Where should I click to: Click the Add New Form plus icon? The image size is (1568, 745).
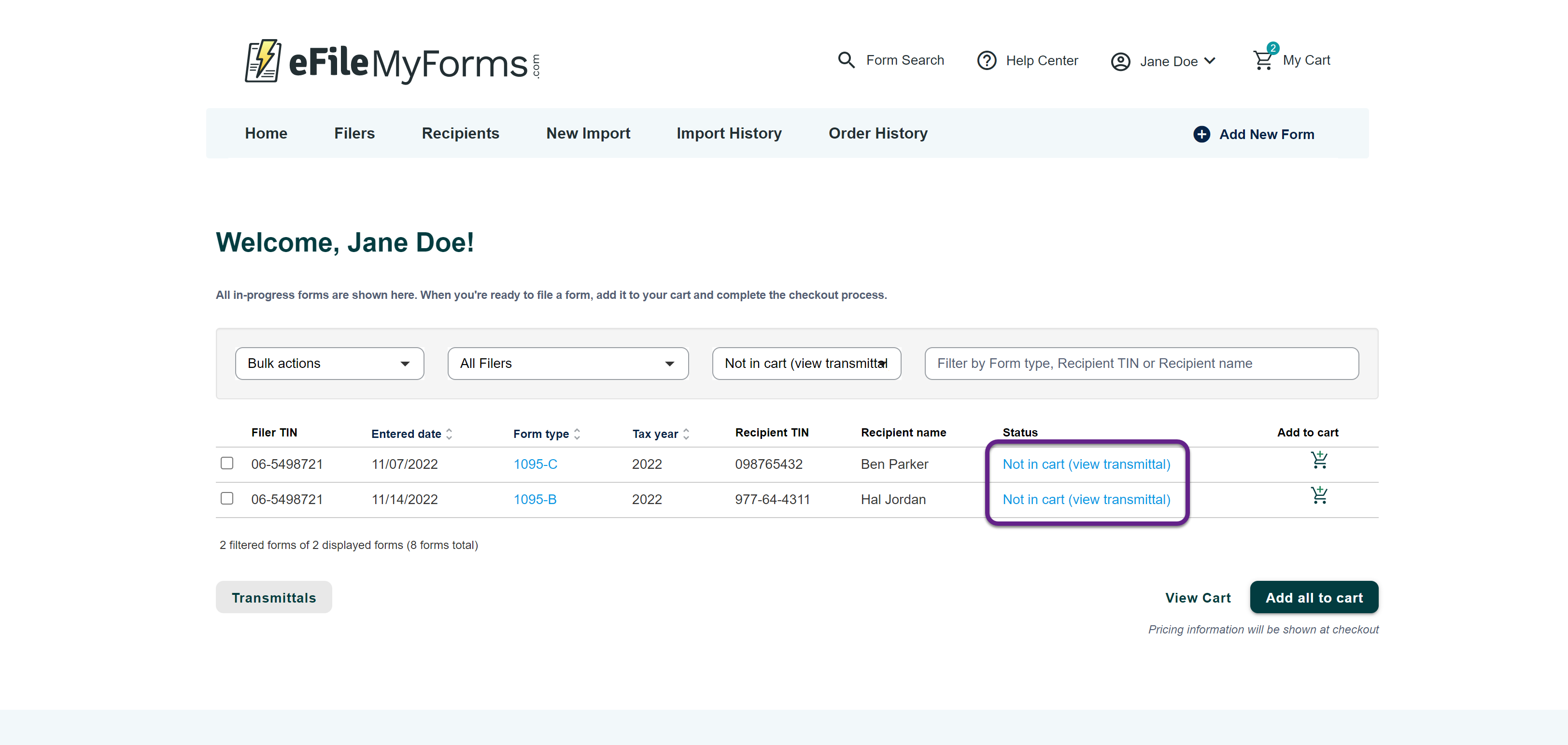1201,134
